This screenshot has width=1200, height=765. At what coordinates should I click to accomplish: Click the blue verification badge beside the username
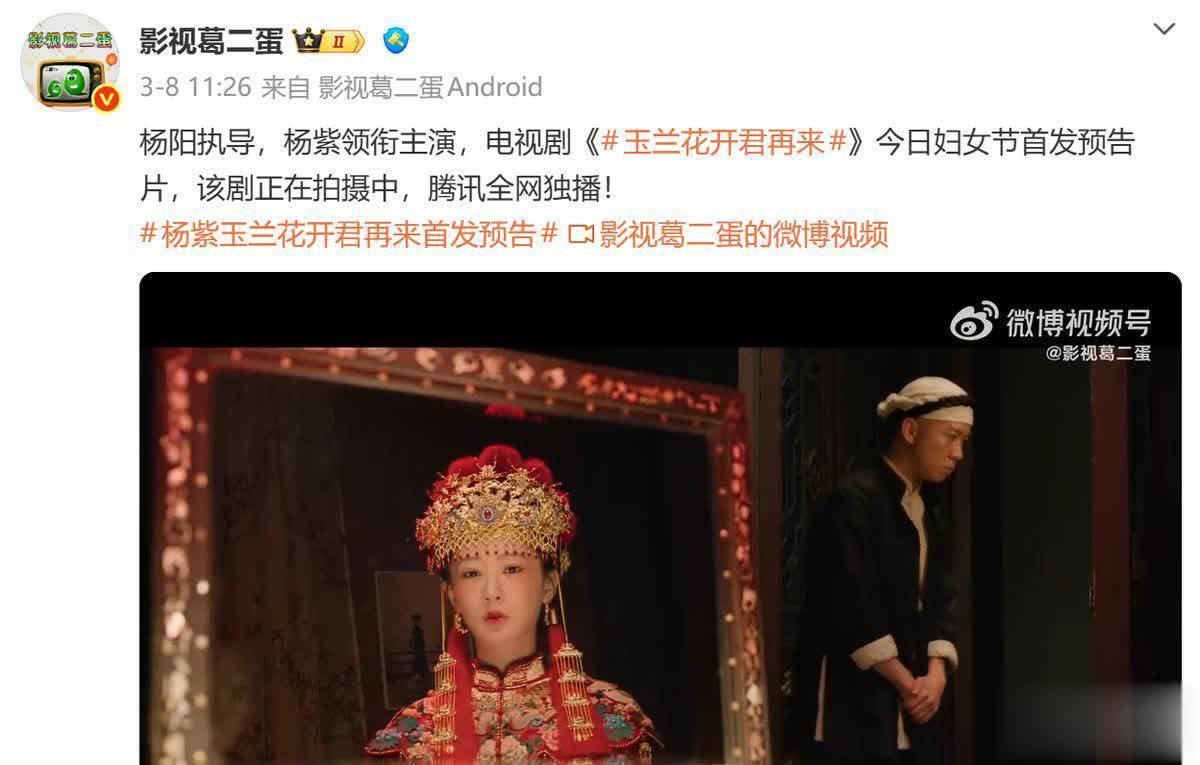[x=396, y=41]
